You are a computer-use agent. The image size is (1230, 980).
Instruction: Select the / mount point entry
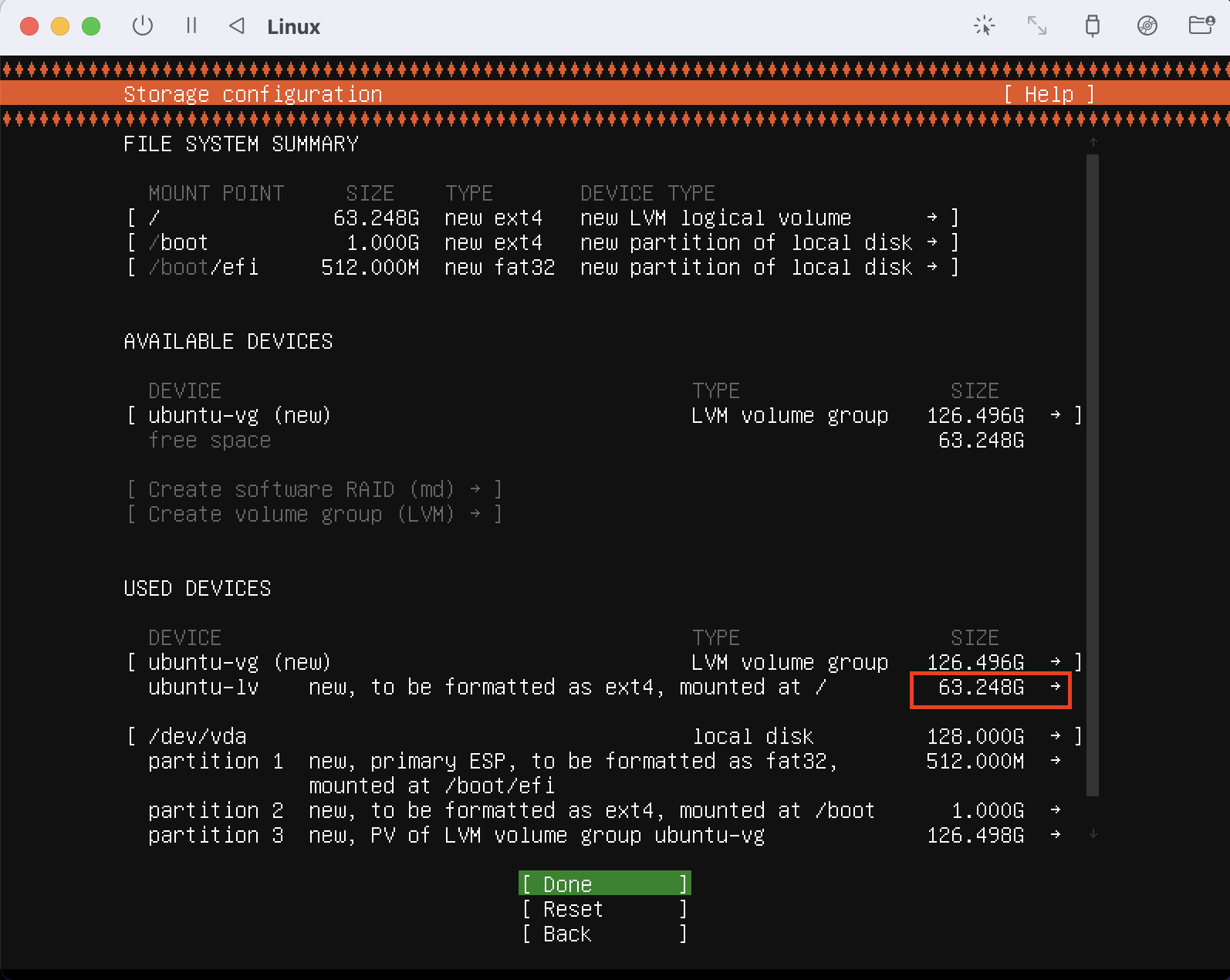click(543, 218)
